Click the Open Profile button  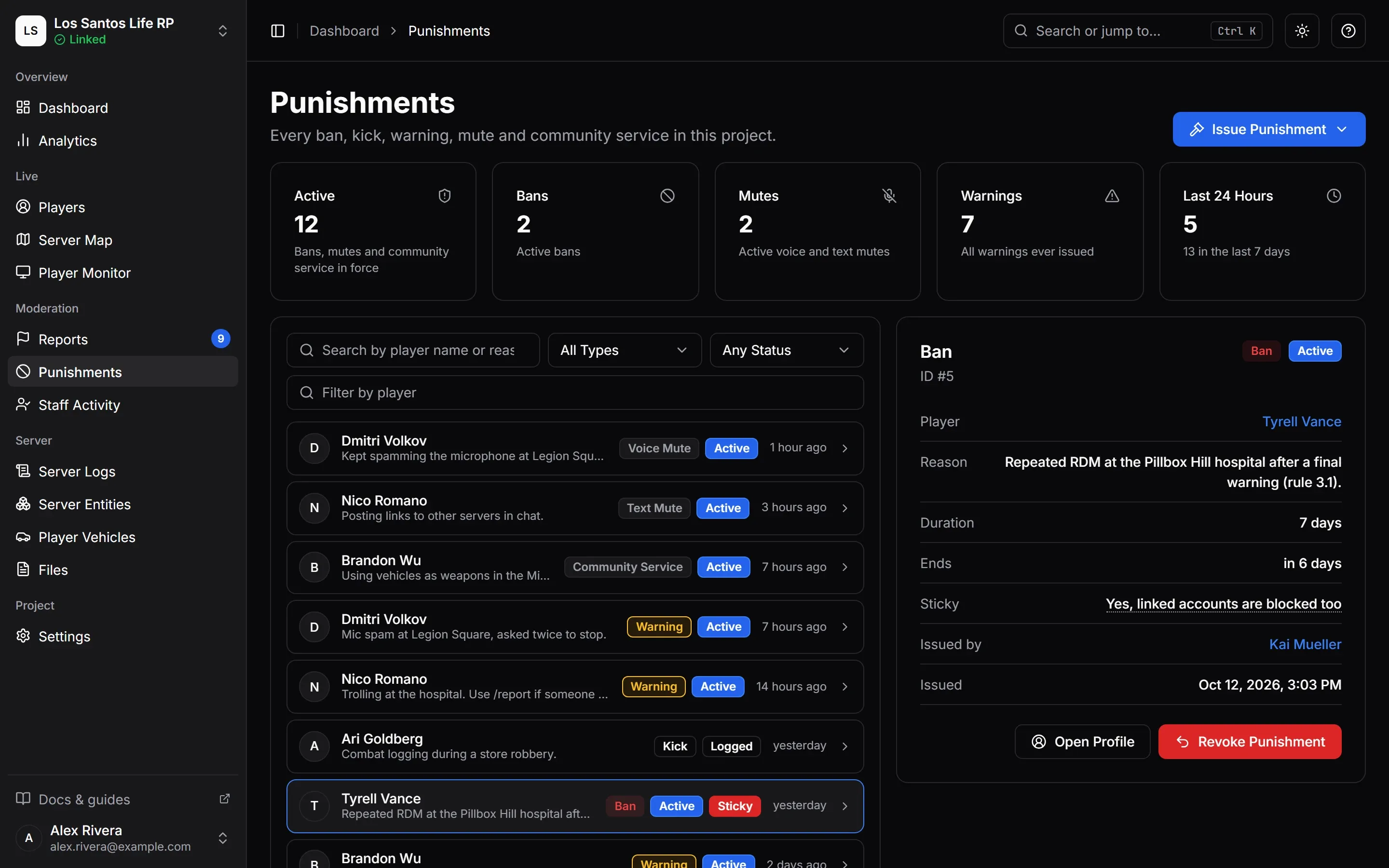click(x=1082, y=742)
